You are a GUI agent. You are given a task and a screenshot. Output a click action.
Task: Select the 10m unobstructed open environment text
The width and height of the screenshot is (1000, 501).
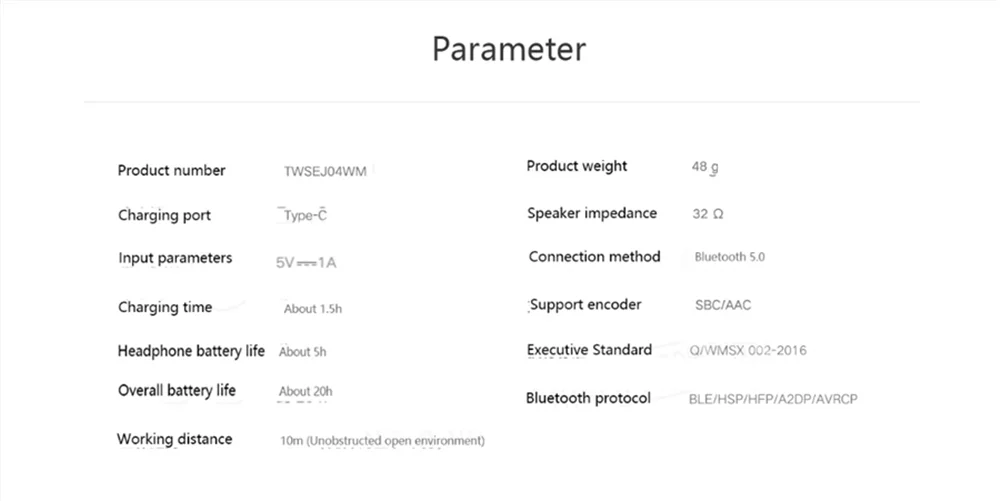click(x=383, y=440)
